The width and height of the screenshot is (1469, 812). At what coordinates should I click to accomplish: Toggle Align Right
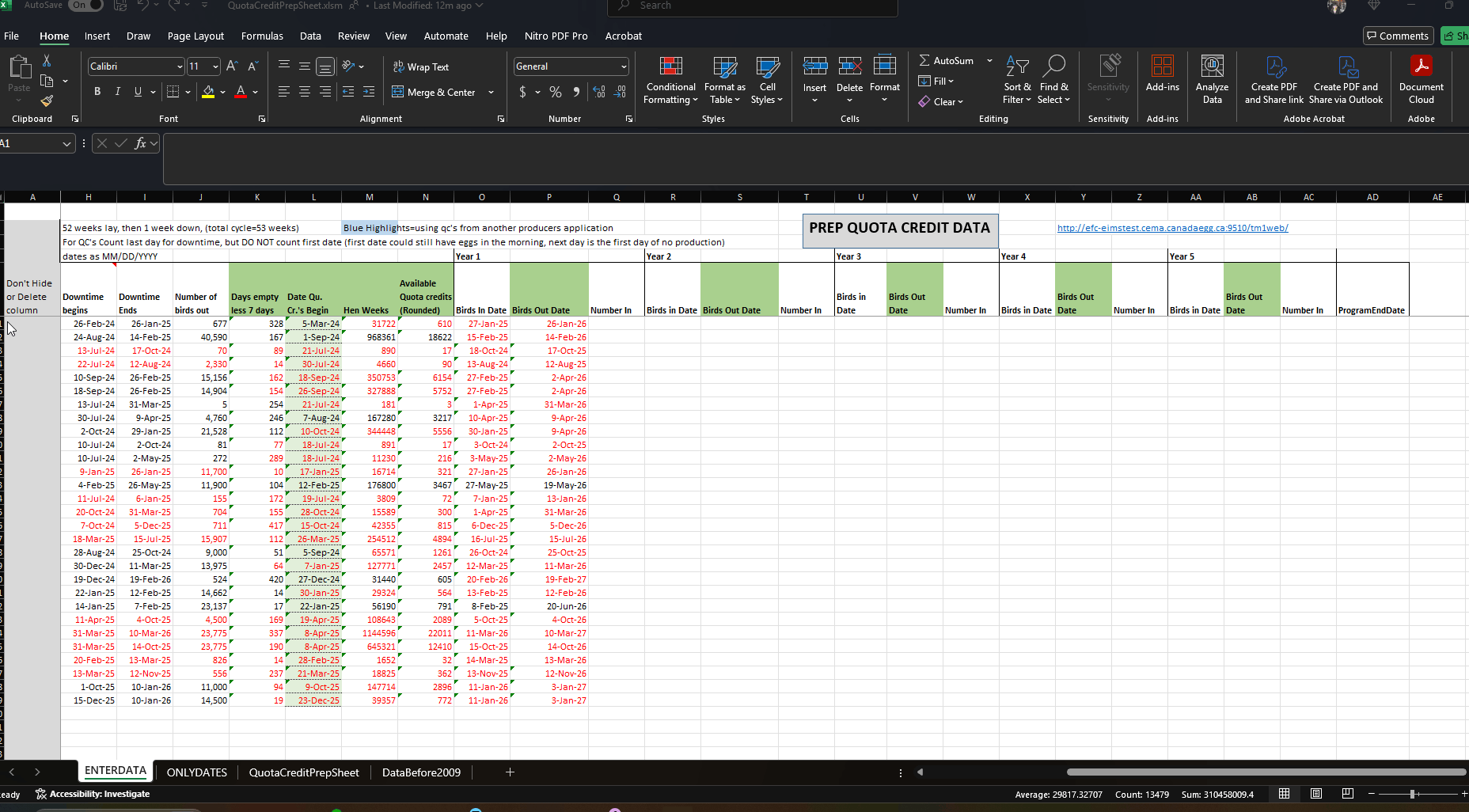click(325, 92)
